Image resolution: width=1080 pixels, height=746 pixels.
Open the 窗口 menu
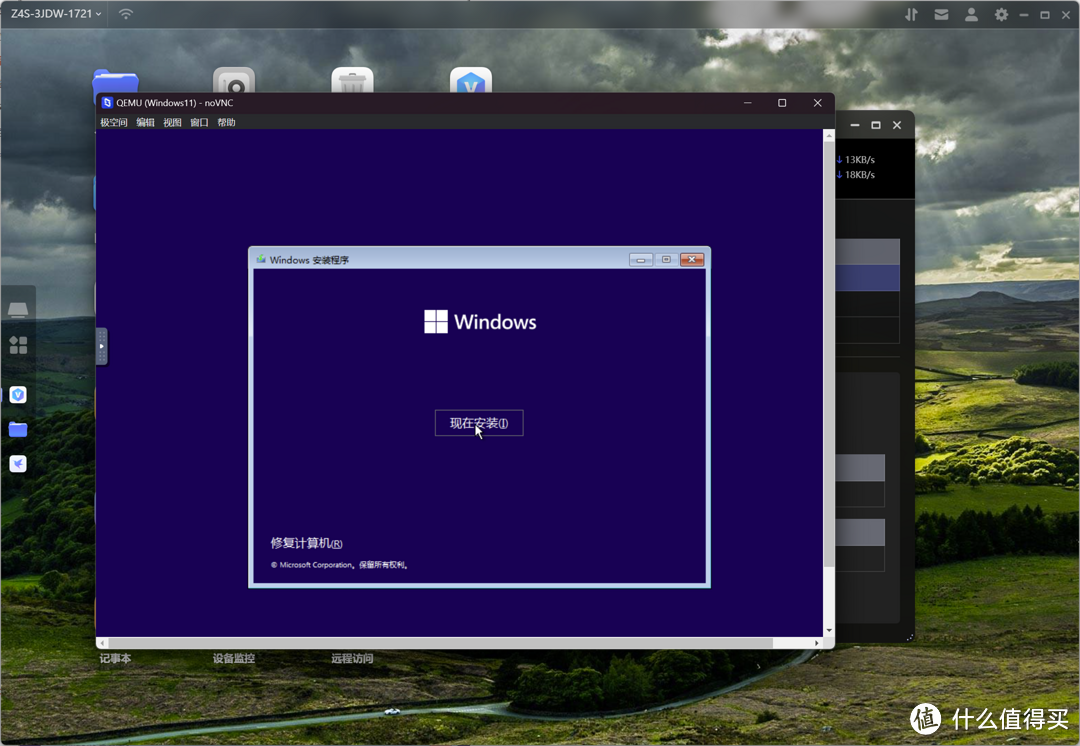199,123
